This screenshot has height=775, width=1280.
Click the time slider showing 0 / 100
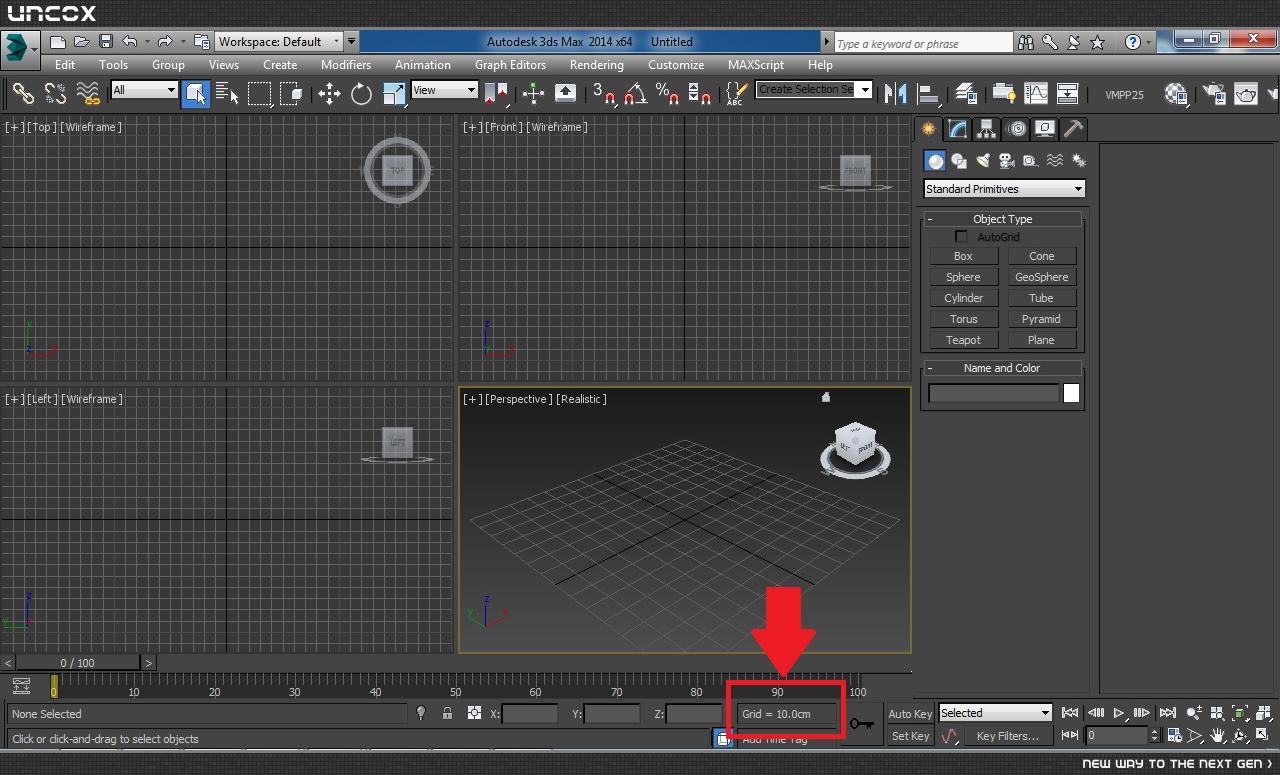[x=77, y=663]
